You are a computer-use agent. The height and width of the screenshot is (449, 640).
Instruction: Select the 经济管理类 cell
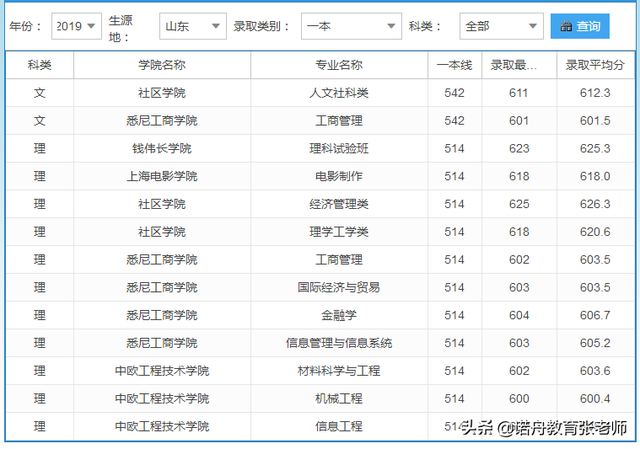coord(339,204)
